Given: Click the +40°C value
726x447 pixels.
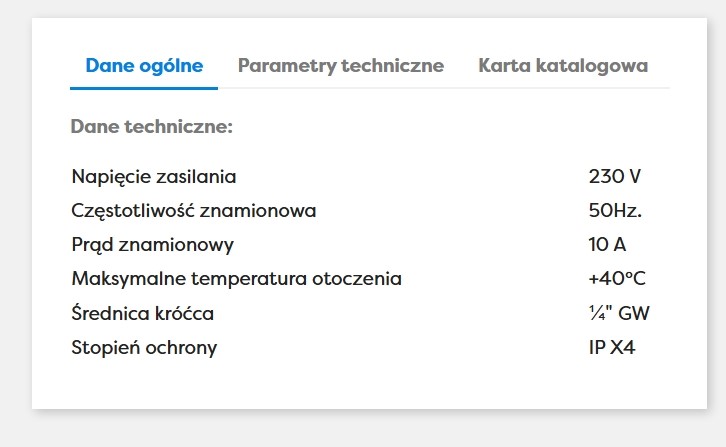Looking at the screenshot, I should [617, 279].
